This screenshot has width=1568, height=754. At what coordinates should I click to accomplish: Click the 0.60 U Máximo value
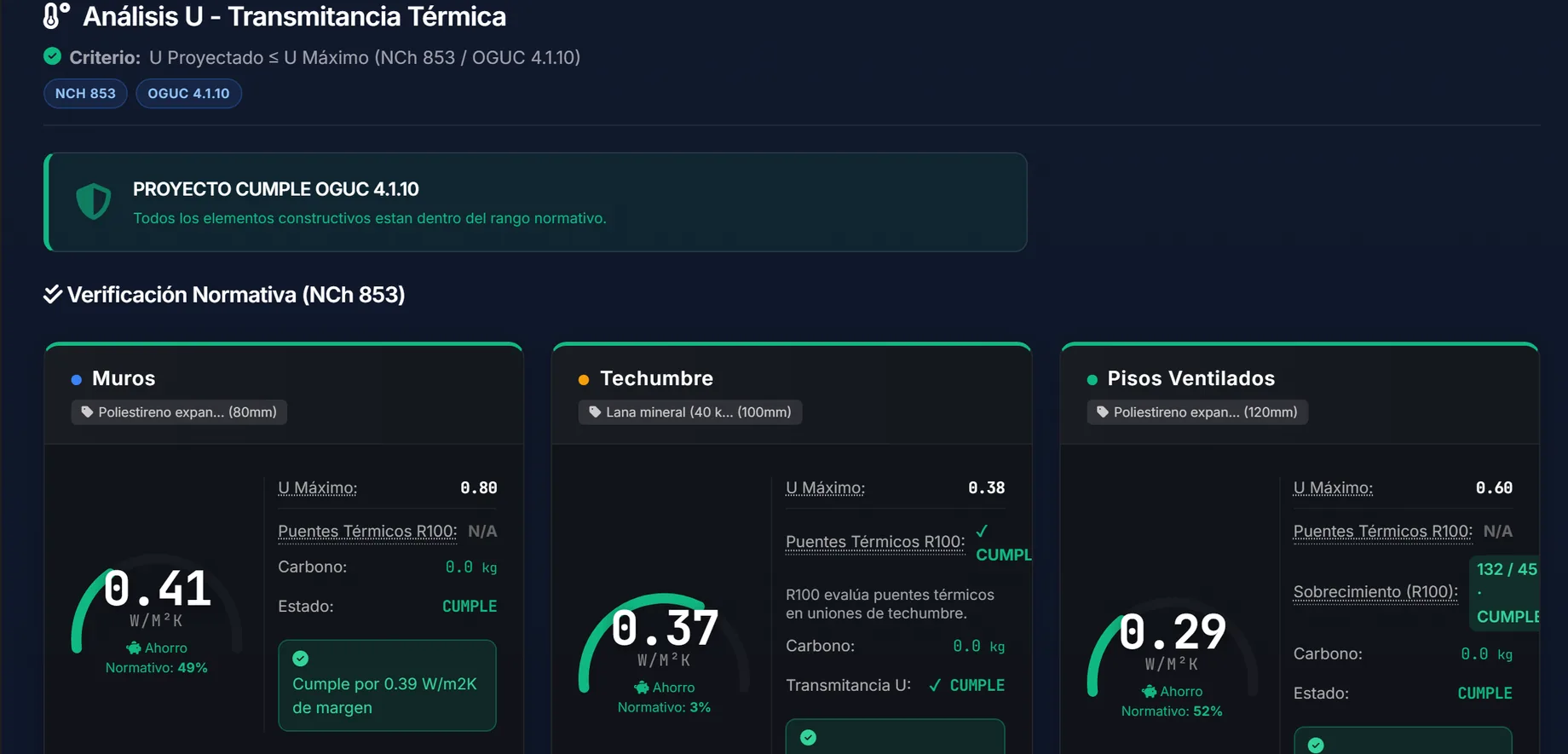(x=1494, y=488)
